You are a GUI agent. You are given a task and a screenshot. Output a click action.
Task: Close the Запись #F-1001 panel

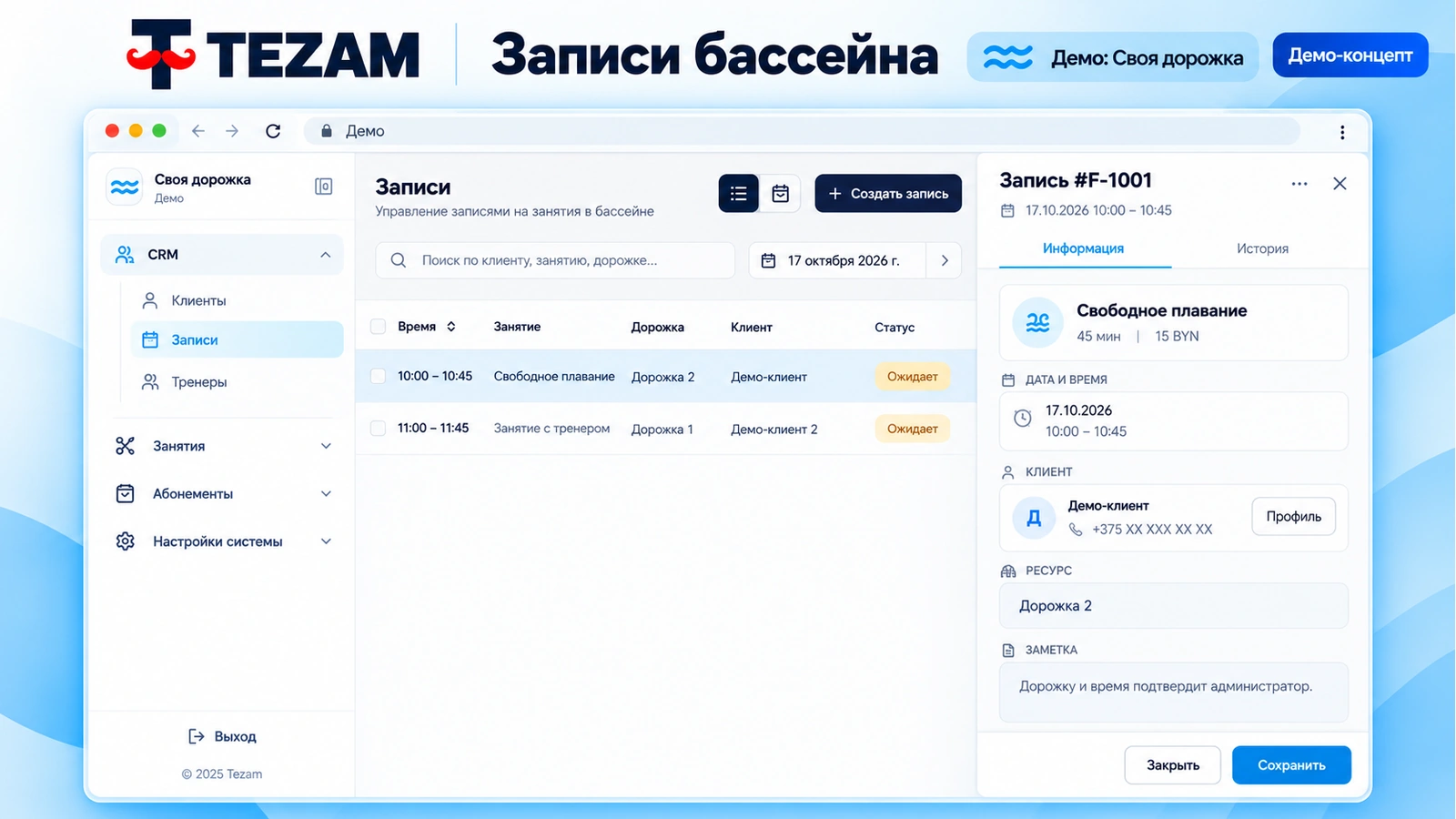[1340, 184]
